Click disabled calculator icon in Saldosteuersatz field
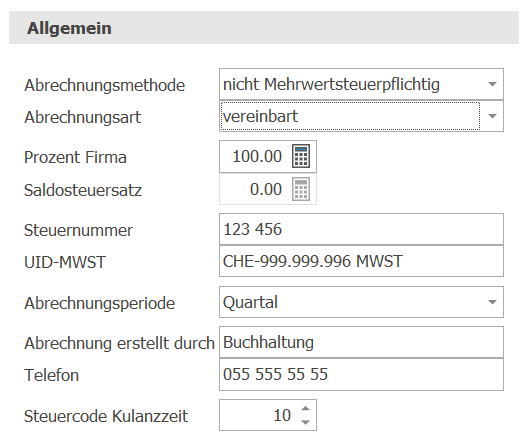Screen dimensions: 528x442 click(301, 189)
